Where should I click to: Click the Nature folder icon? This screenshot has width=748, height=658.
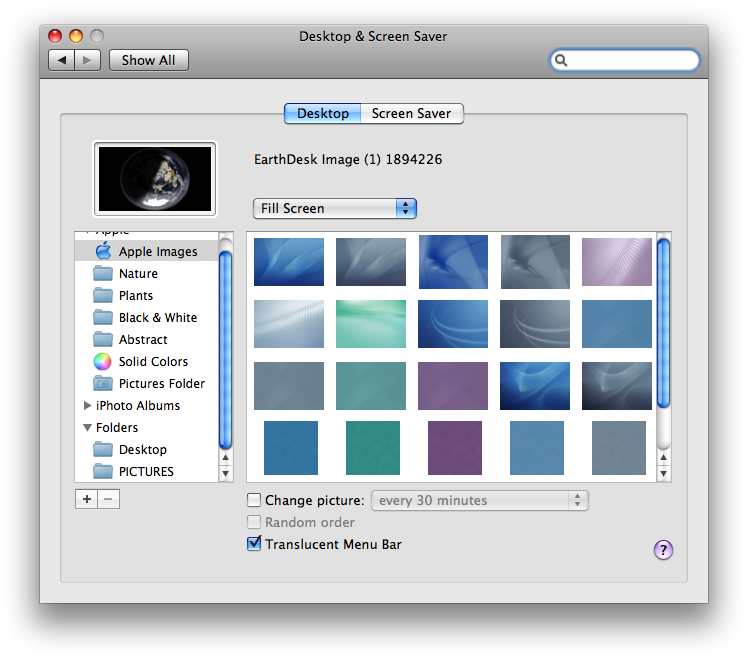[103, 273]
